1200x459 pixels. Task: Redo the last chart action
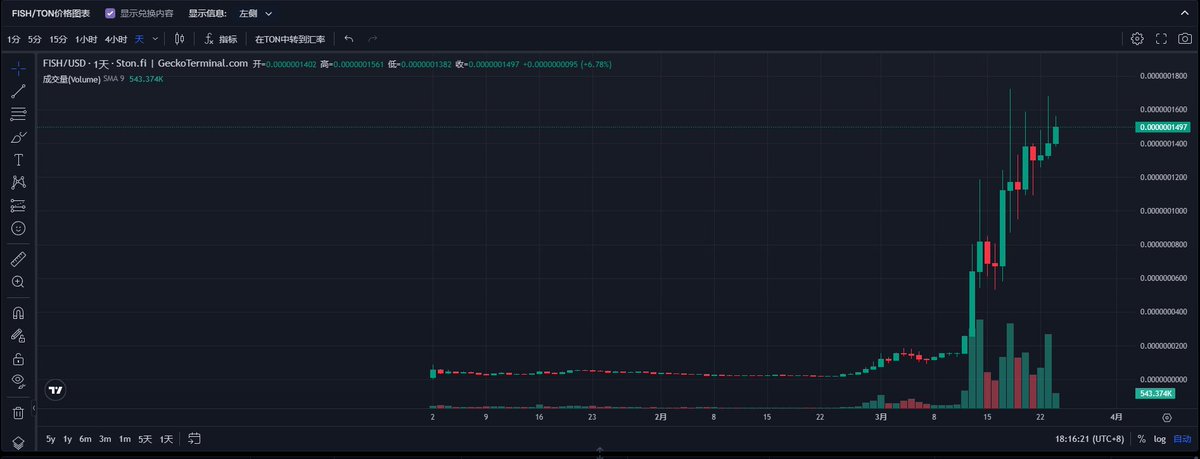click(373, 39)
